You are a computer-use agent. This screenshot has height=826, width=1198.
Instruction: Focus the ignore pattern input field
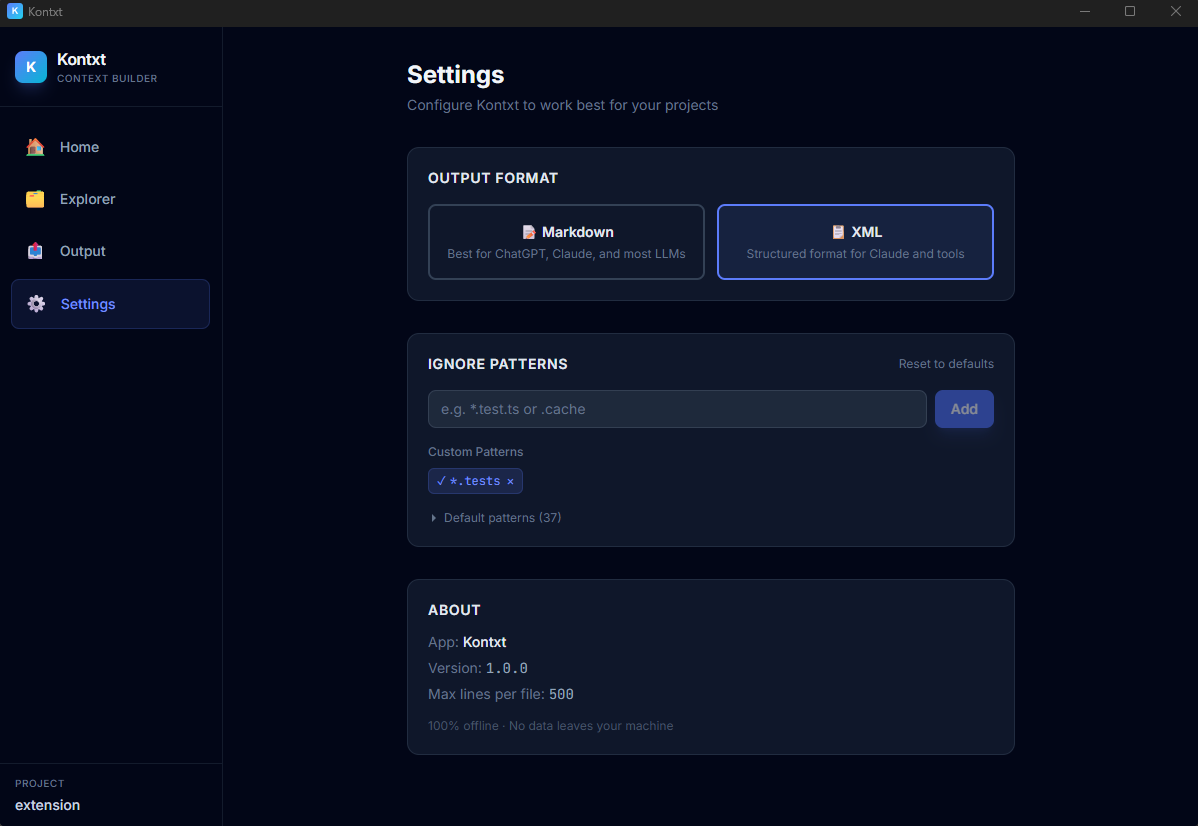tap(677, 409)
